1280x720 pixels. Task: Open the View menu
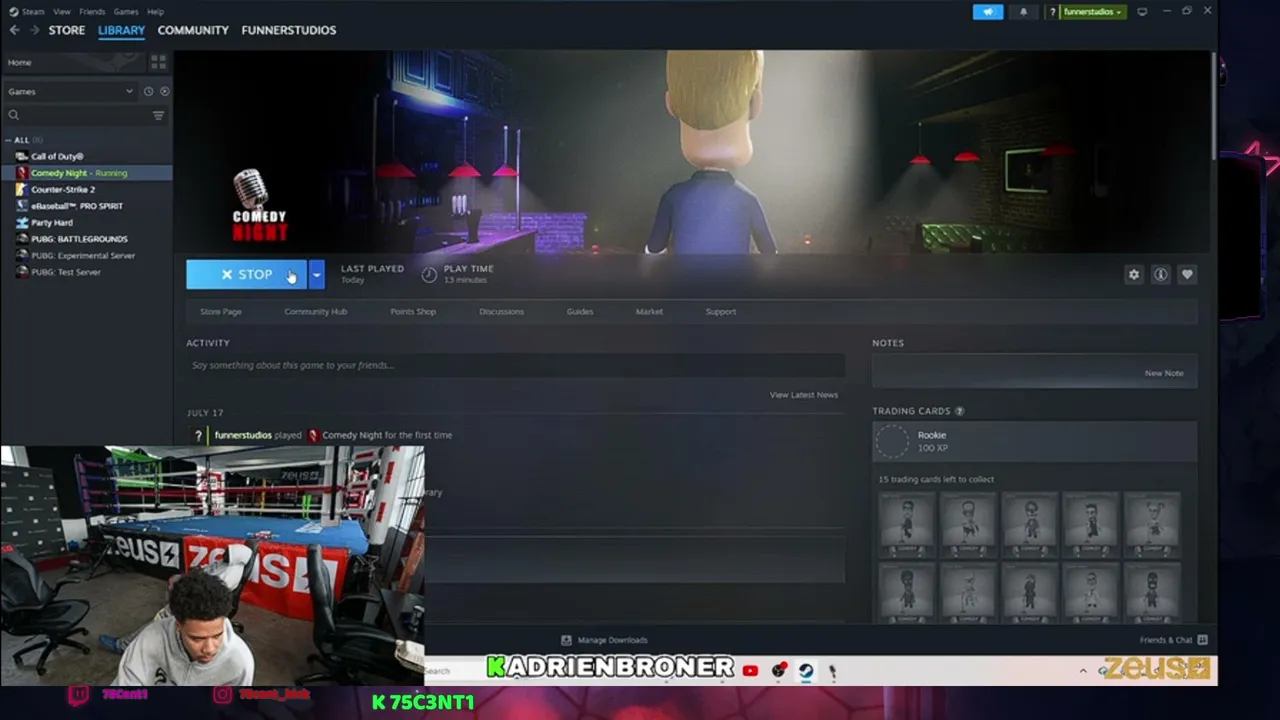[62, 12]
